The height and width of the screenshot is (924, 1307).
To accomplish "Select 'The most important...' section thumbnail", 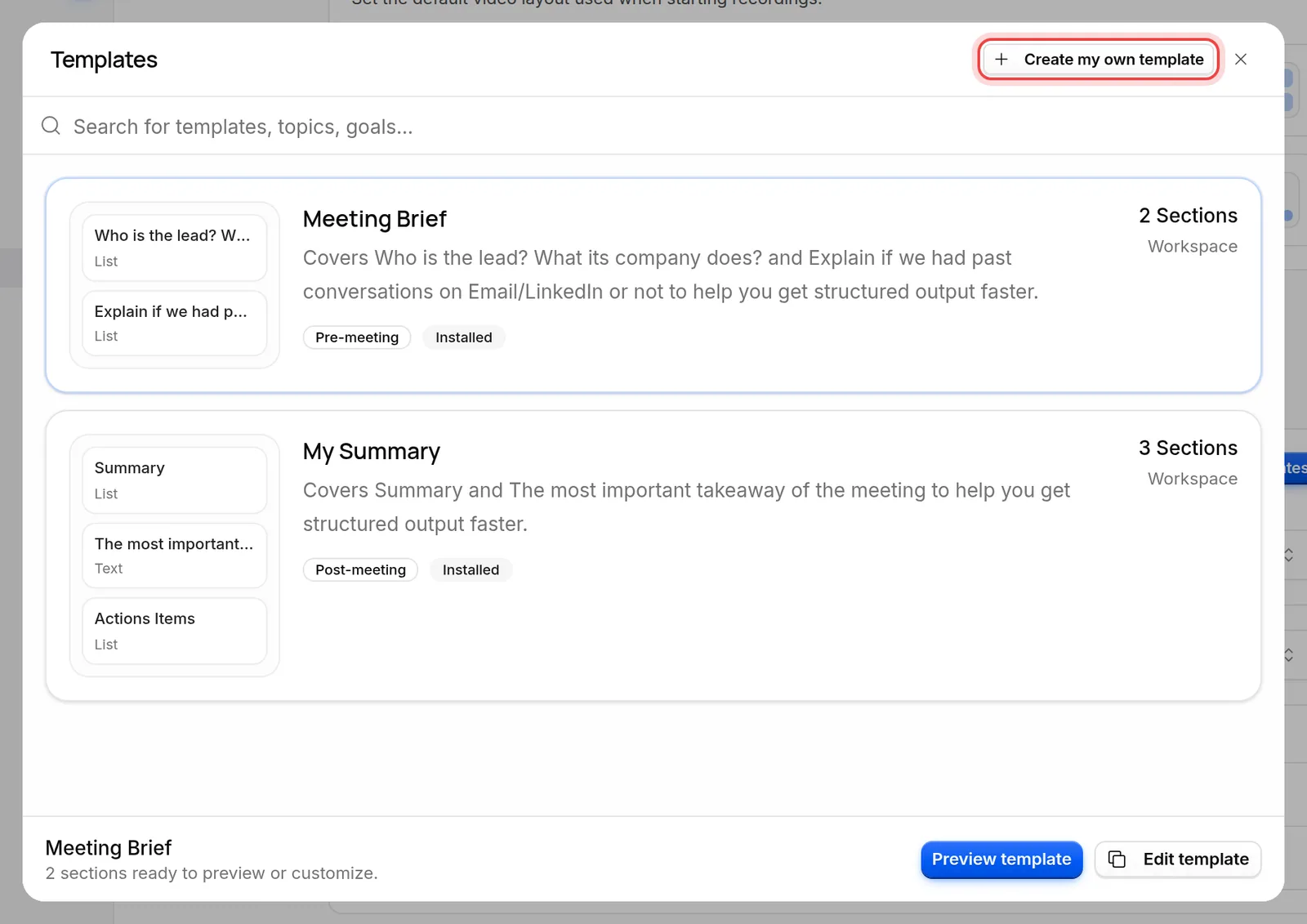I will tap(175, 556).
